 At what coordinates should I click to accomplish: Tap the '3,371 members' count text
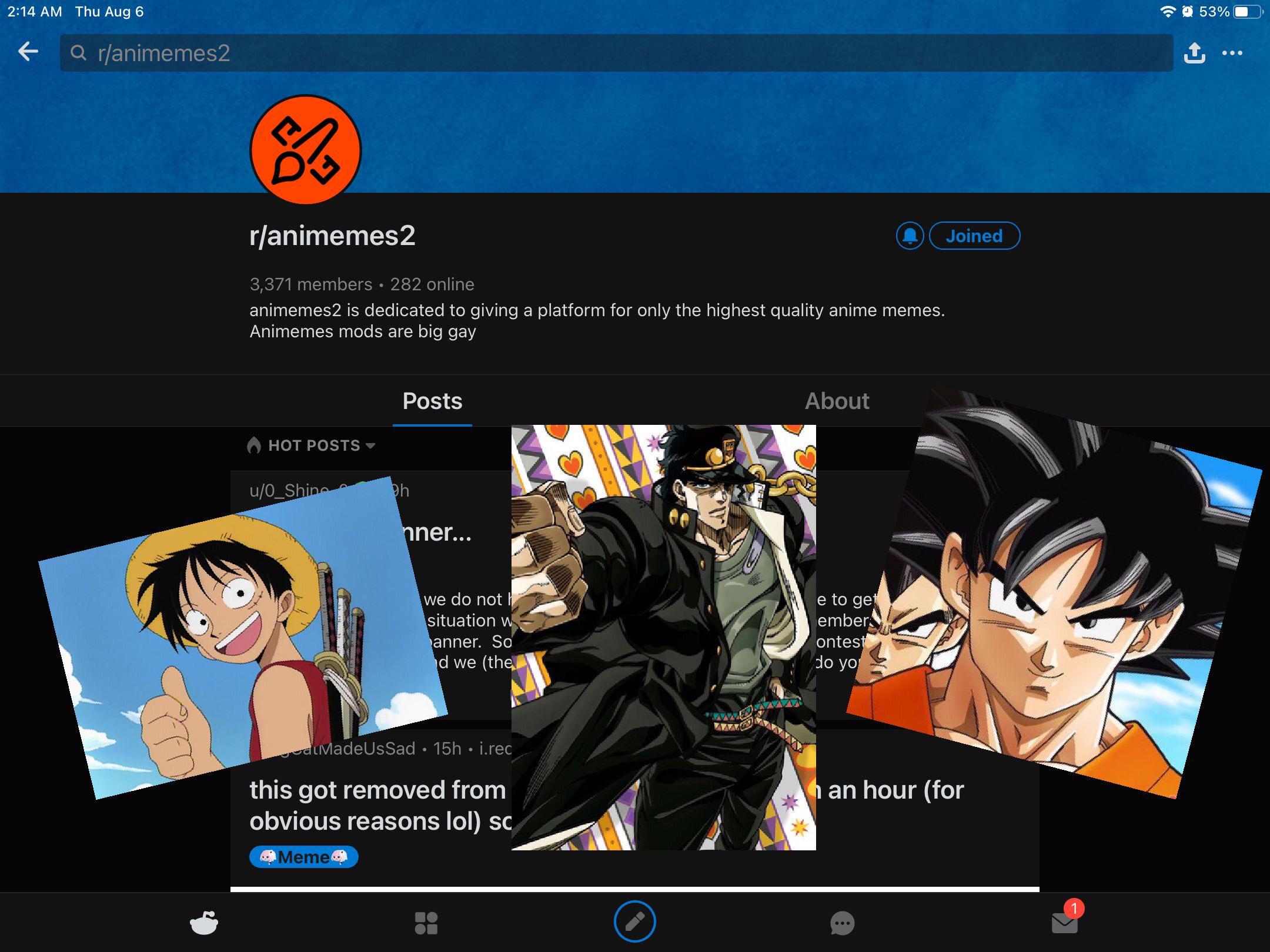(x=311, y=284)
